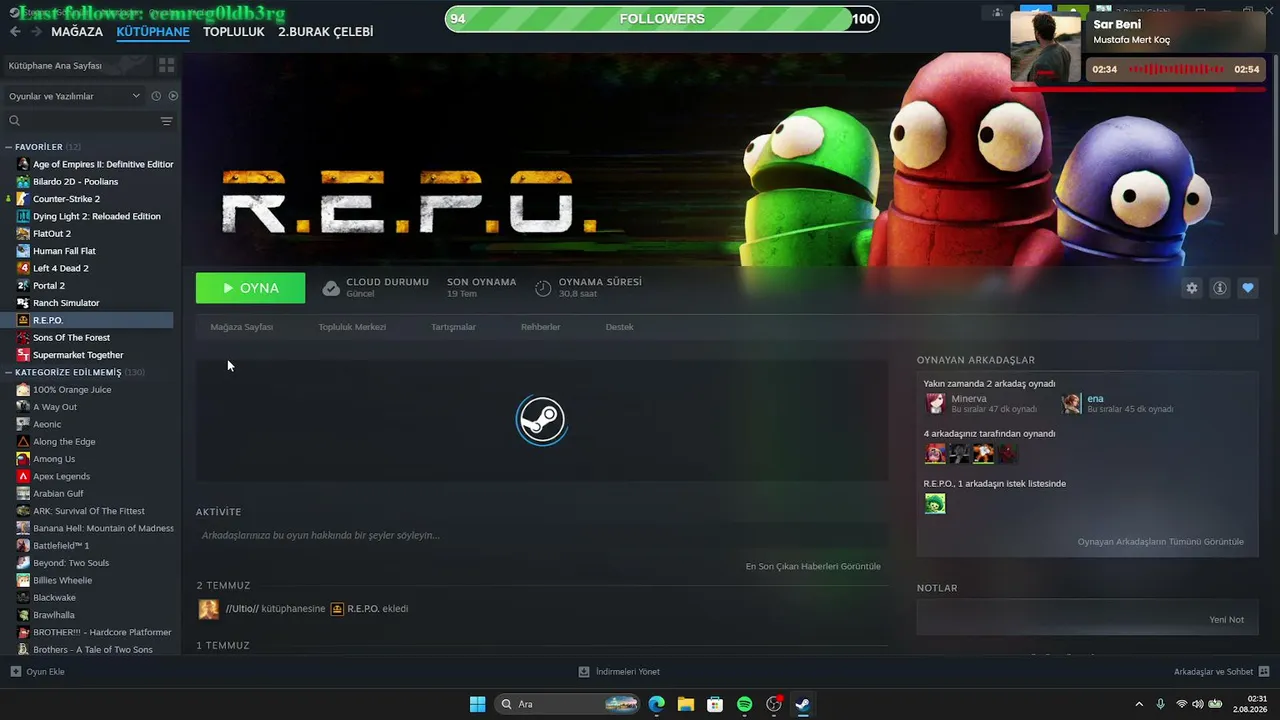This screenshot has width=1280, height=720.
Task: Go forward with the Steam forward arrow
Action: [x=36, y=32]
